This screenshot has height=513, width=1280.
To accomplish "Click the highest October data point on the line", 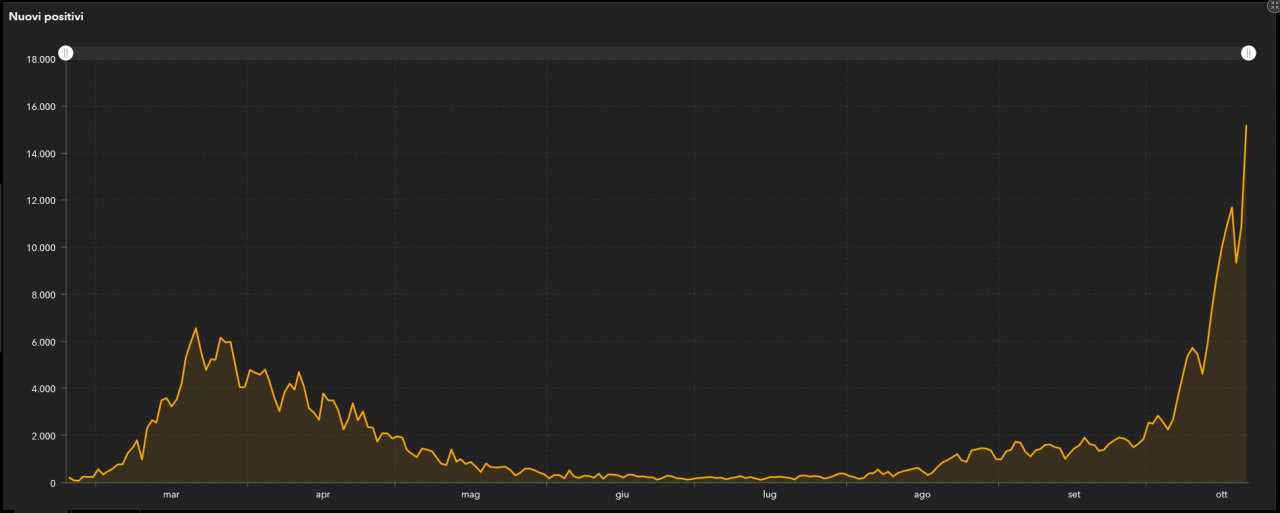I will [1246, 126].
